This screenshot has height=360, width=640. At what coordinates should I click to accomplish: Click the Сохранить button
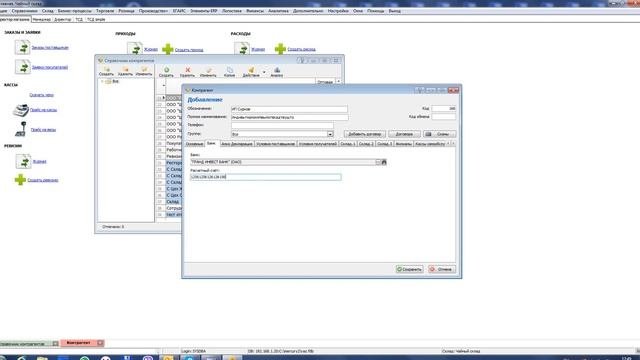coord(409,269)
